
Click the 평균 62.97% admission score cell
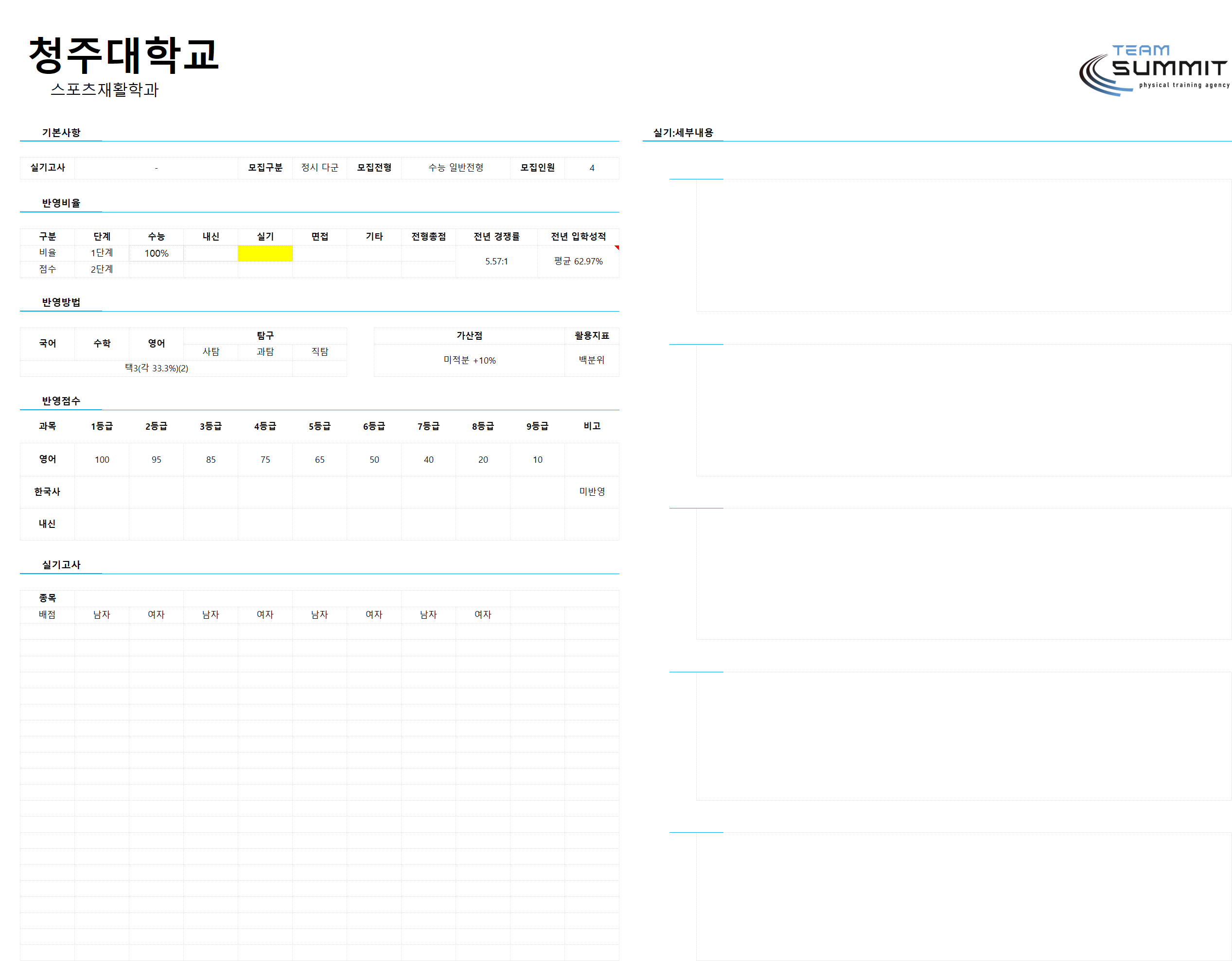tap(578, 261)
